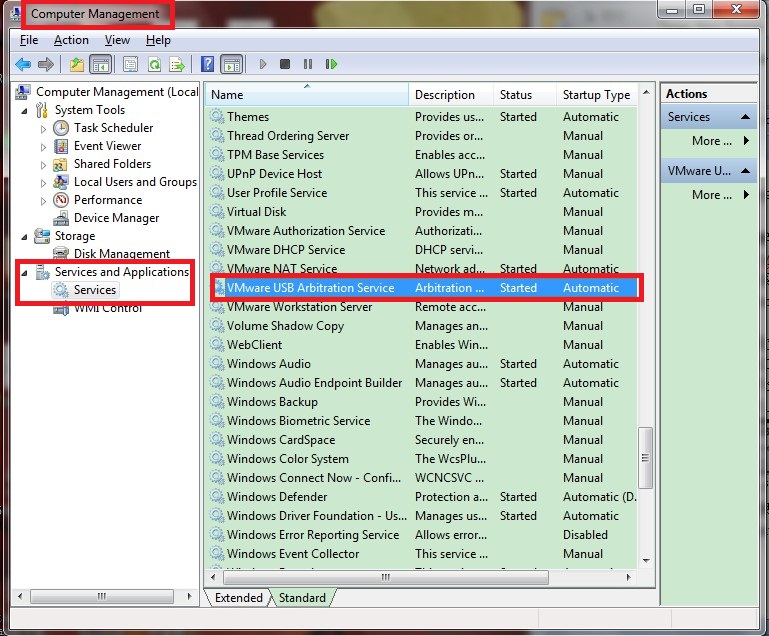Expand the Shared Folders tree node
This screenshot has width=769, height=636.
pyautogui.click(x=43, y=165)
